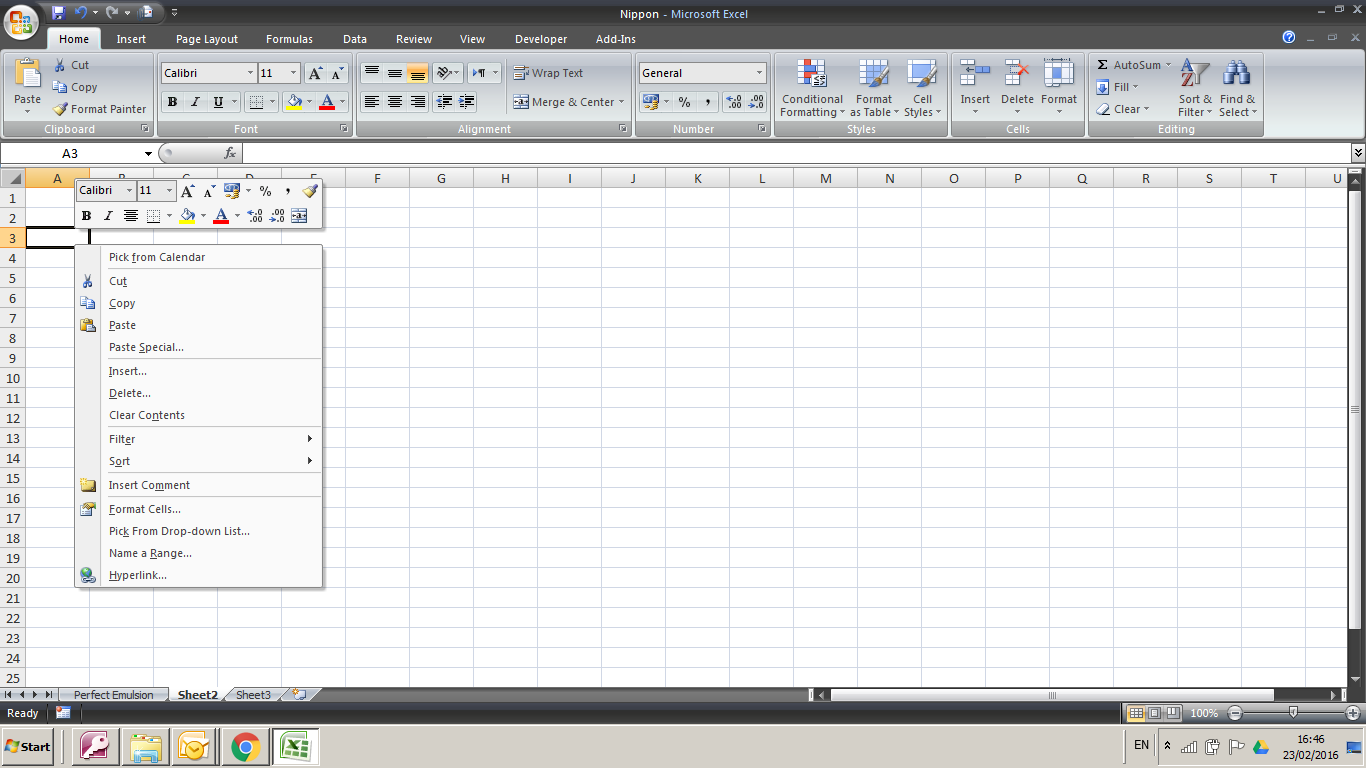Expand the formula bar
Viewport: 1366px width, 768px height.
tap(1357, 153)
